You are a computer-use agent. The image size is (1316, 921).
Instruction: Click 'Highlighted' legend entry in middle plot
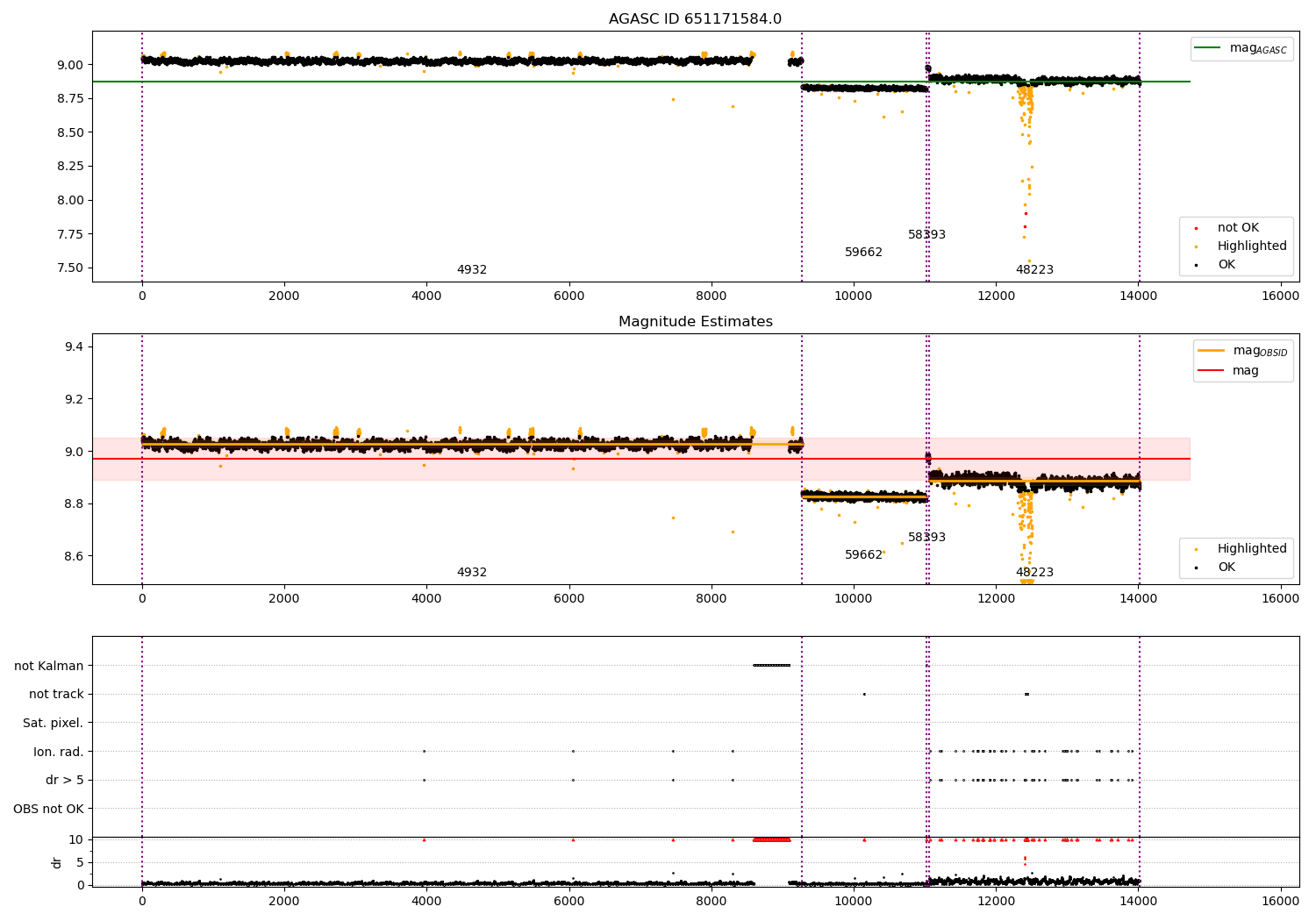pos(1242,549)
